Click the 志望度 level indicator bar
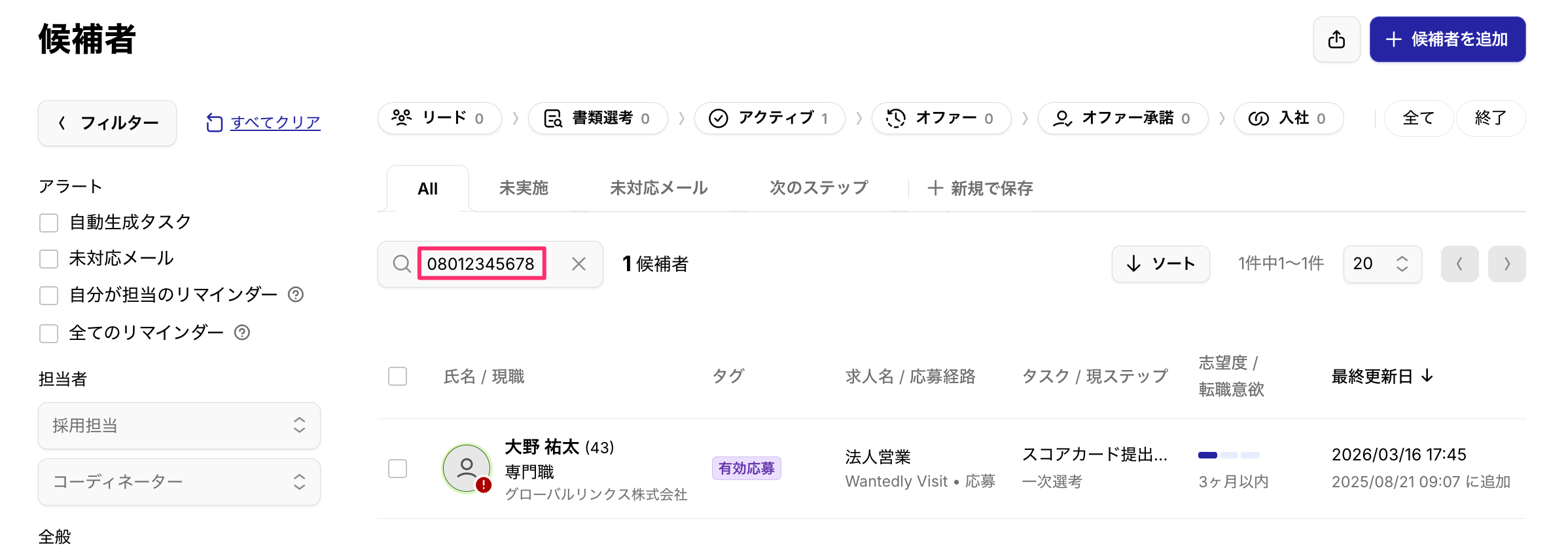The width and height of the screenshot is (1568, 558). click(x=1228, y=455)
